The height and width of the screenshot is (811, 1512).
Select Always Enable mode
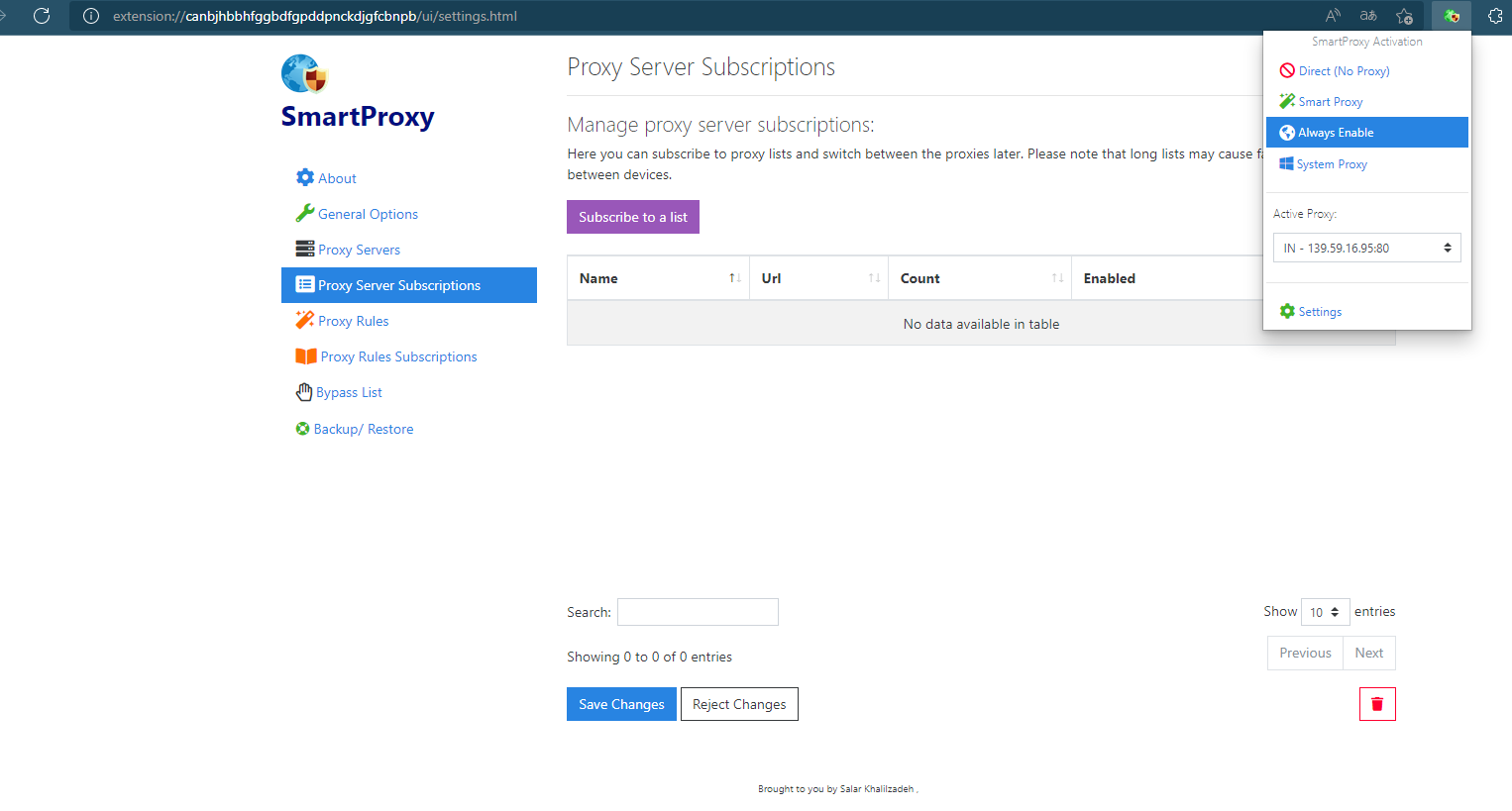[x=1367, y=133]
